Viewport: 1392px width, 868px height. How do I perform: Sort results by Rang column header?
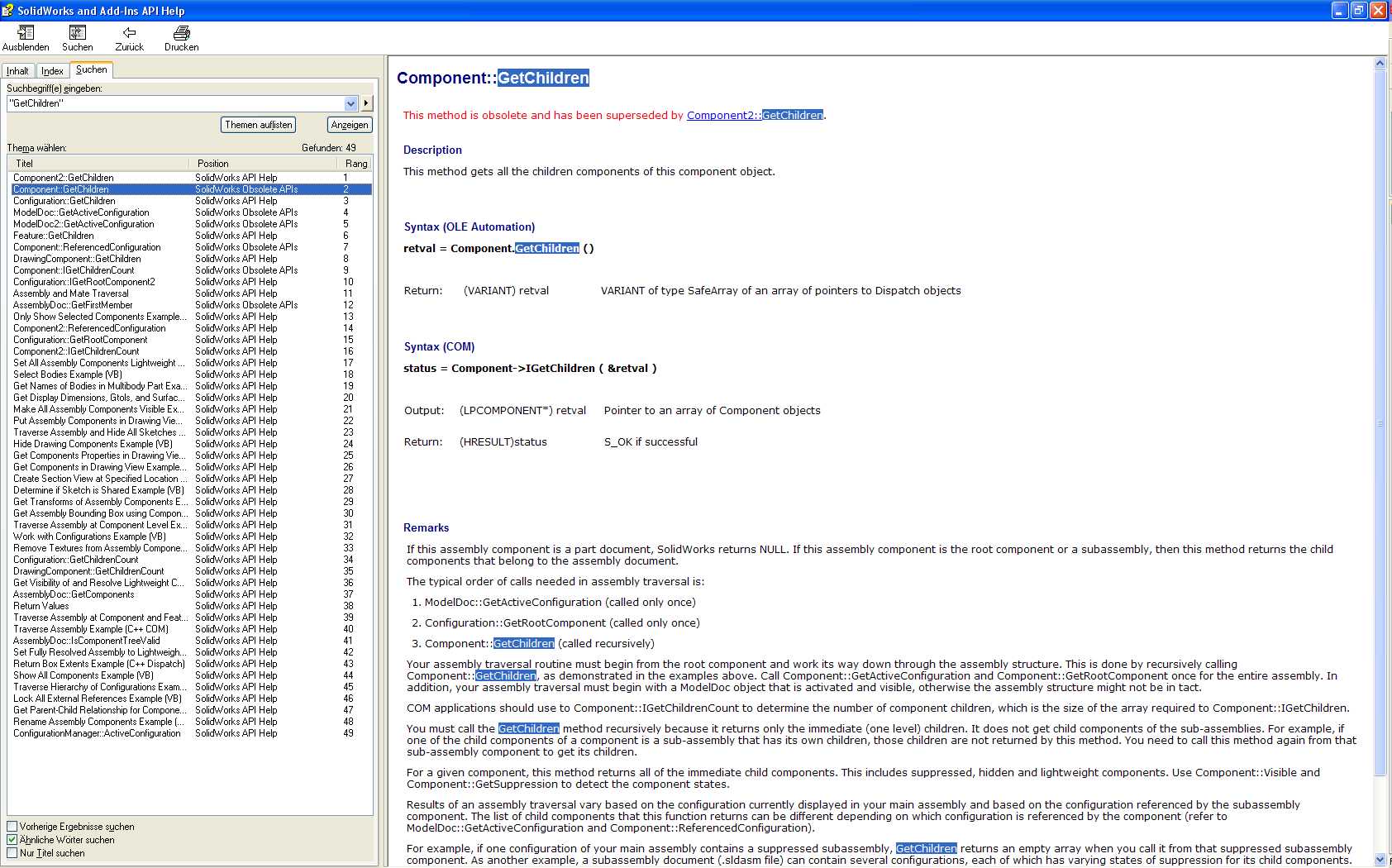point(355,164)
